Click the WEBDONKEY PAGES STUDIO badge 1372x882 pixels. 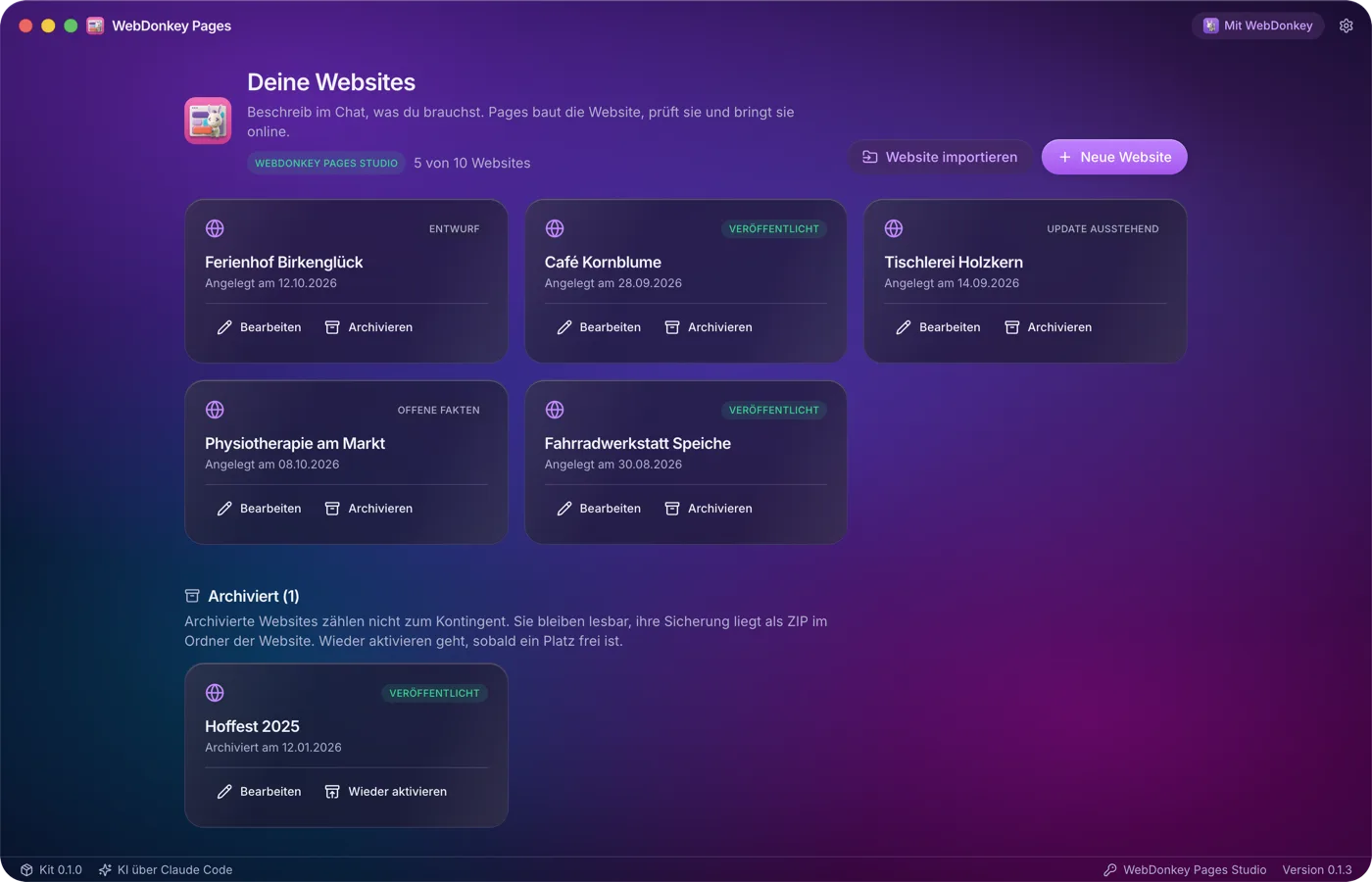(x=326, y=164)
